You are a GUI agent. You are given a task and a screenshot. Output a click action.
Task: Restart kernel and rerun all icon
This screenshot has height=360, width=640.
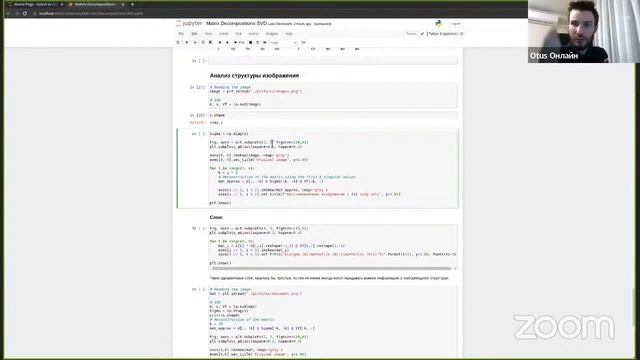264,42
